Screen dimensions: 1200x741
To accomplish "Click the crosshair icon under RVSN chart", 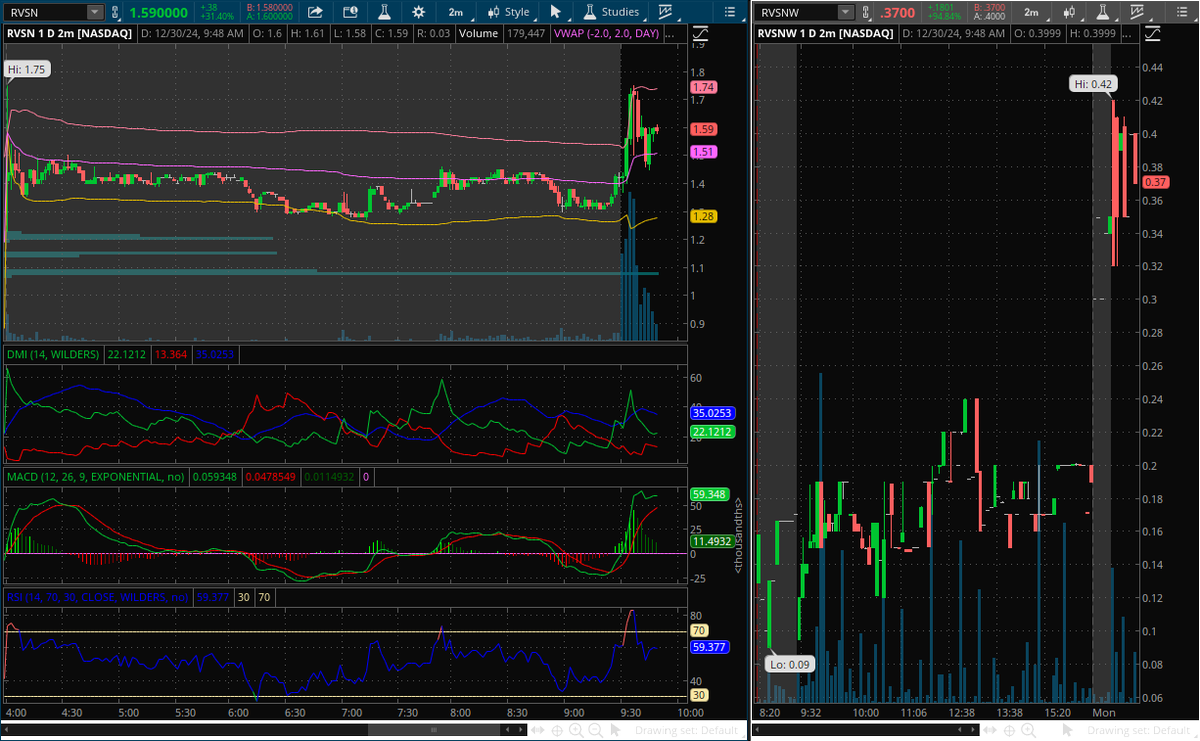I will click(557, 730).
